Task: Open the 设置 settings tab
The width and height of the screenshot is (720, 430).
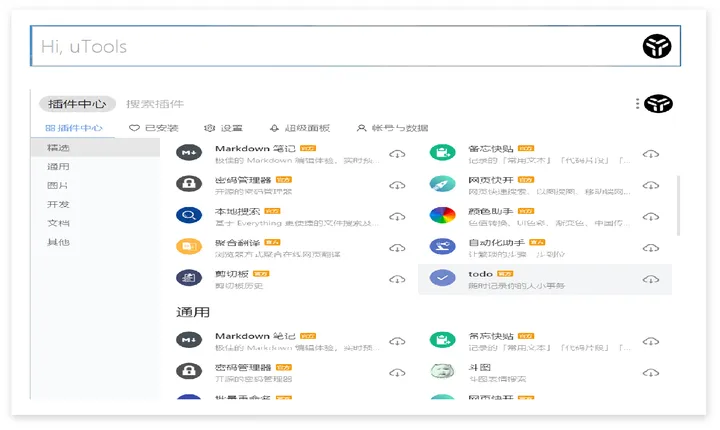Action: pos(223,128)
